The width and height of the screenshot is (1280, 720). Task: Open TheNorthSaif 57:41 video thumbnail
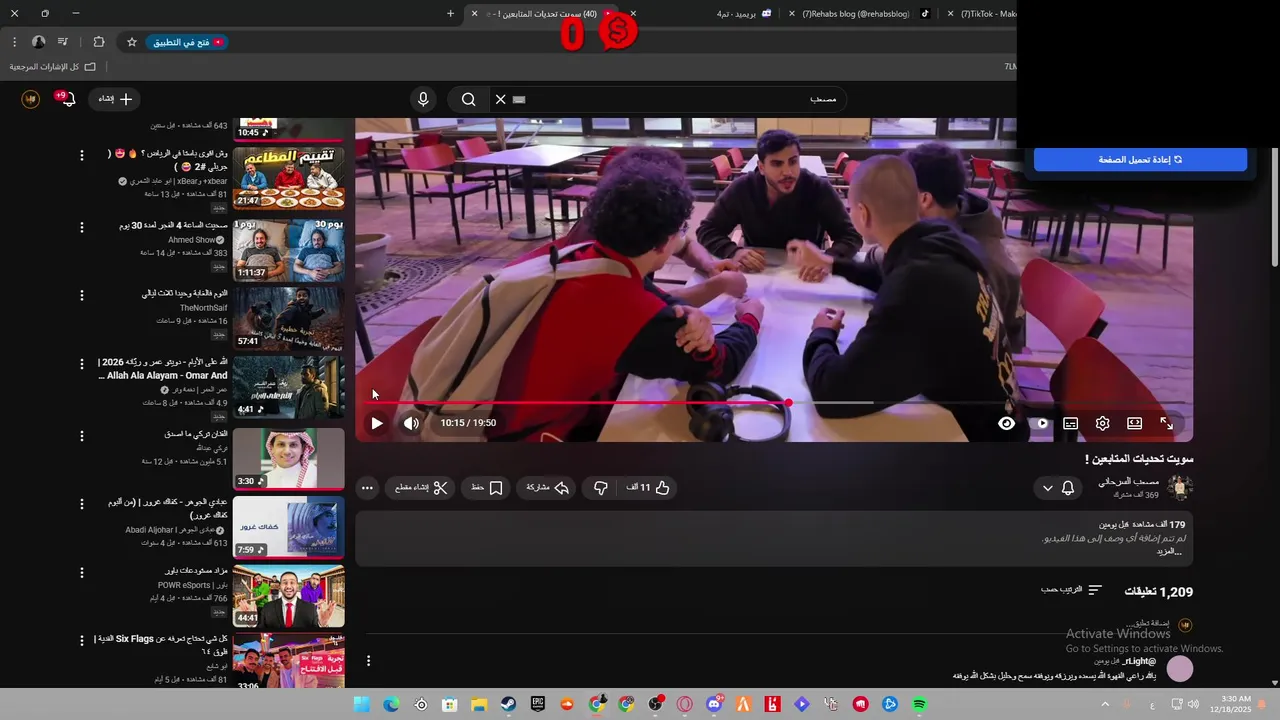pos(289,318)
